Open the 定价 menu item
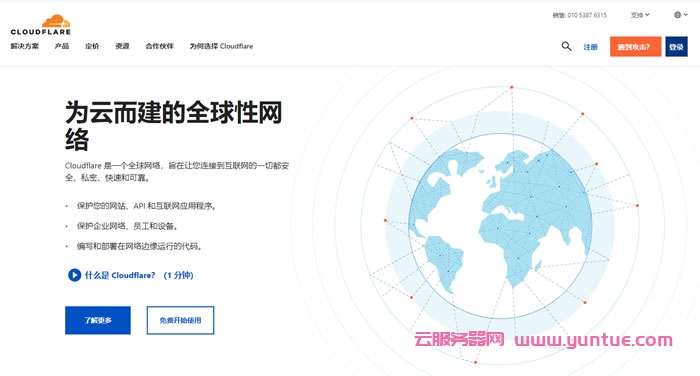The image size is (700, 376). pyautogui.click(x=92, y=46)
